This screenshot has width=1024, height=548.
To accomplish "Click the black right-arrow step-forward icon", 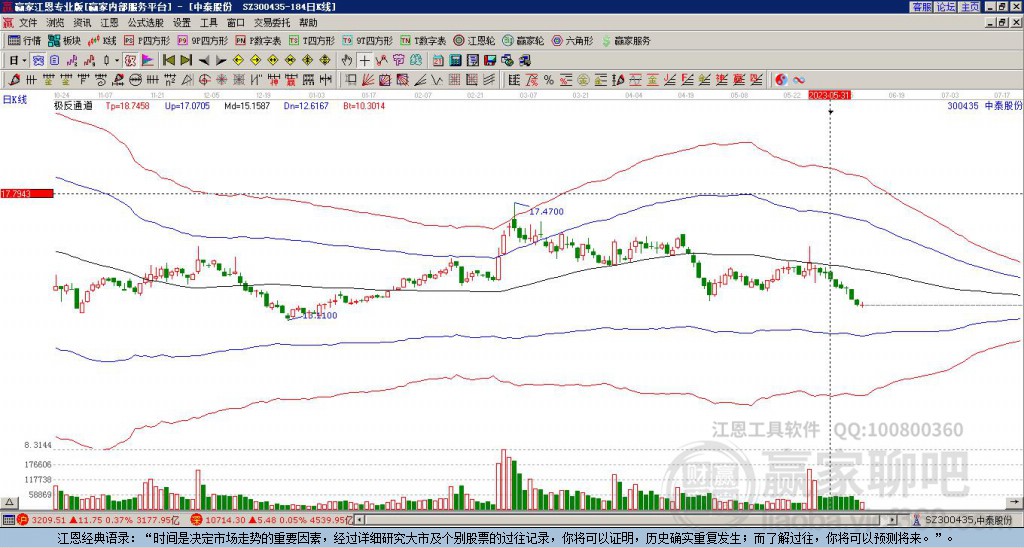I will (221, 61).
